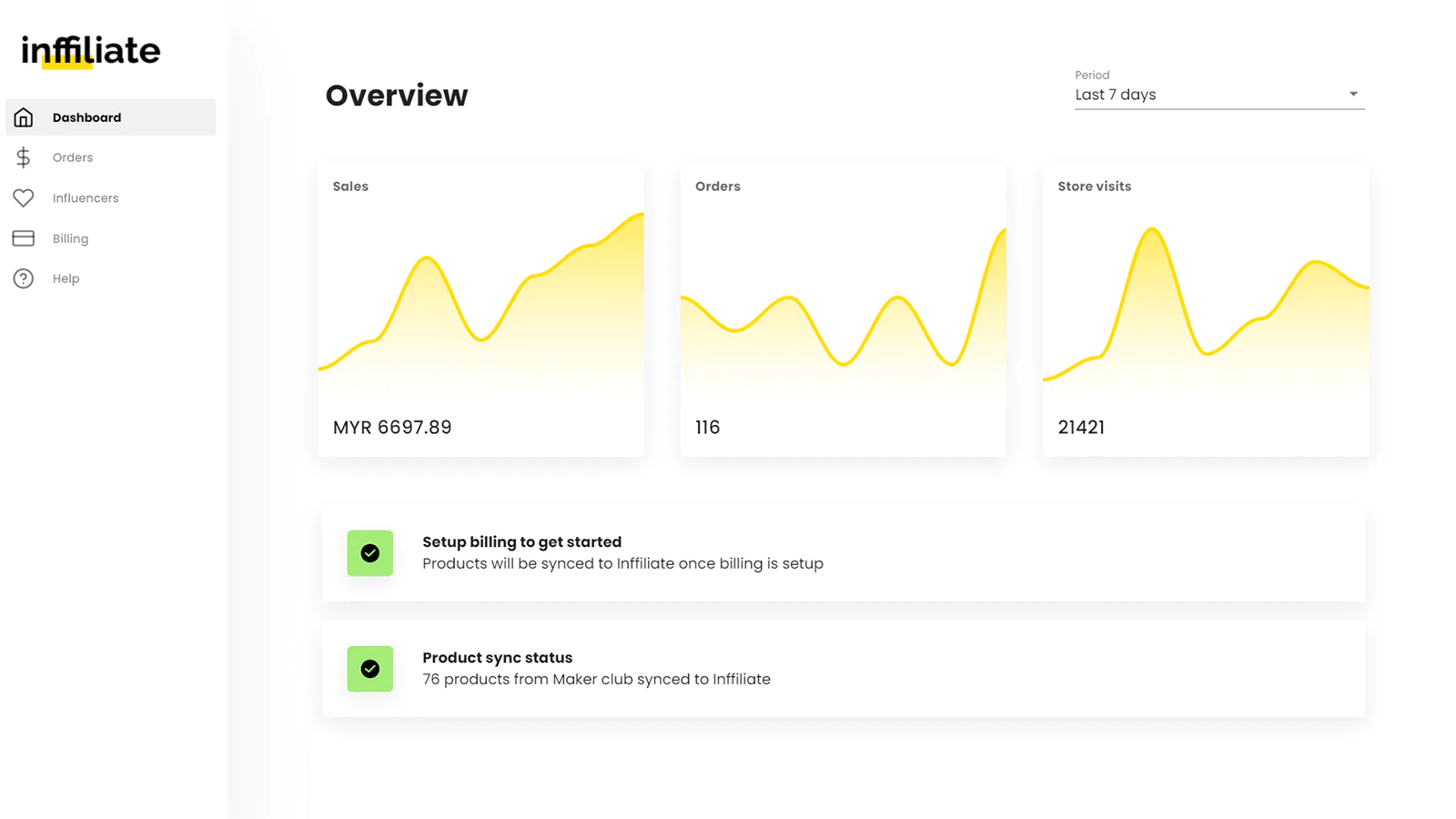Click the Store visits card title

(x=1095, y=187)
